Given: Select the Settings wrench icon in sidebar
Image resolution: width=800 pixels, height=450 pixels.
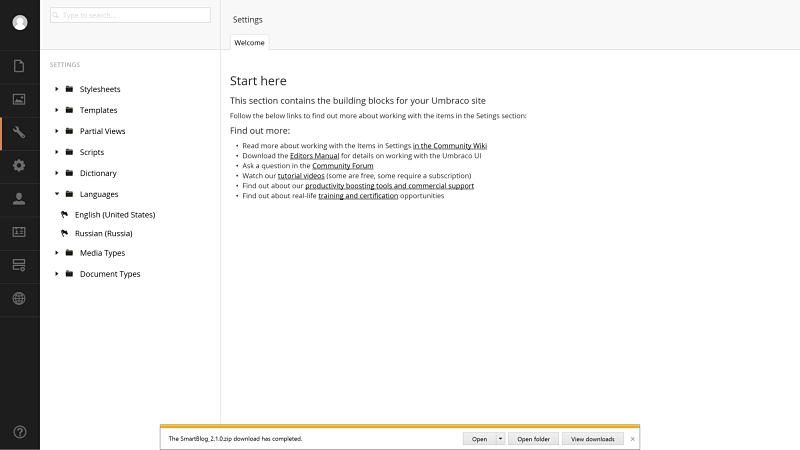Looking at the screenshot, I should 20,132.
